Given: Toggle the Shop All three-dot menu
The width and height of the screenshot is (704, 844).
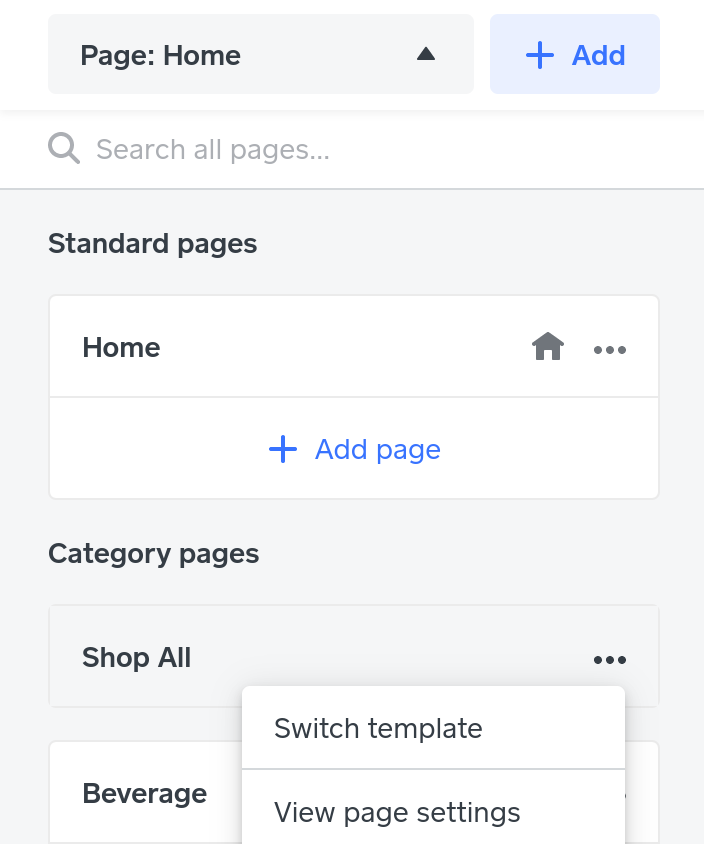Looking at the screenshot, I should 610,660.
